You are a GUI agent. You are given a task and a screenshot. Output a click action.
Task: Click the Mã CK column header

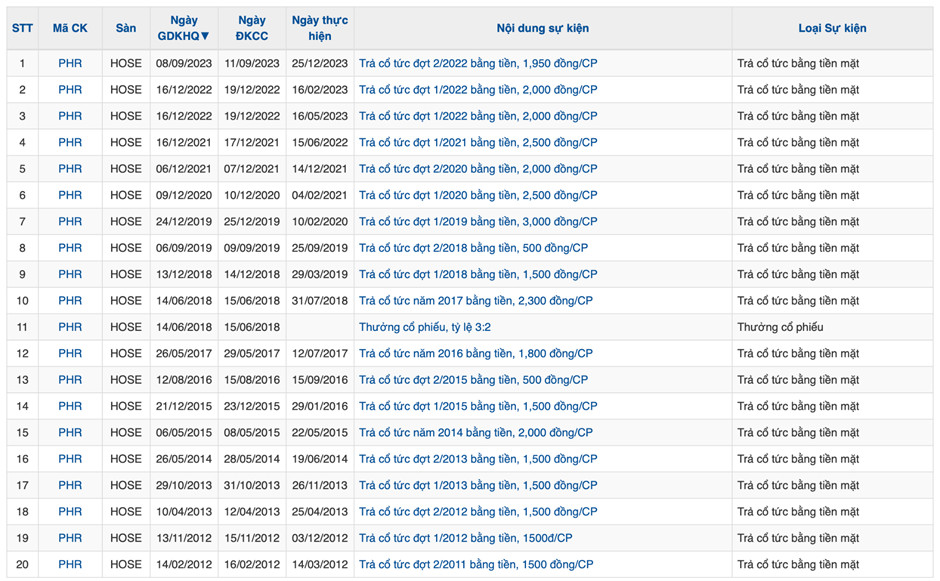70,28
